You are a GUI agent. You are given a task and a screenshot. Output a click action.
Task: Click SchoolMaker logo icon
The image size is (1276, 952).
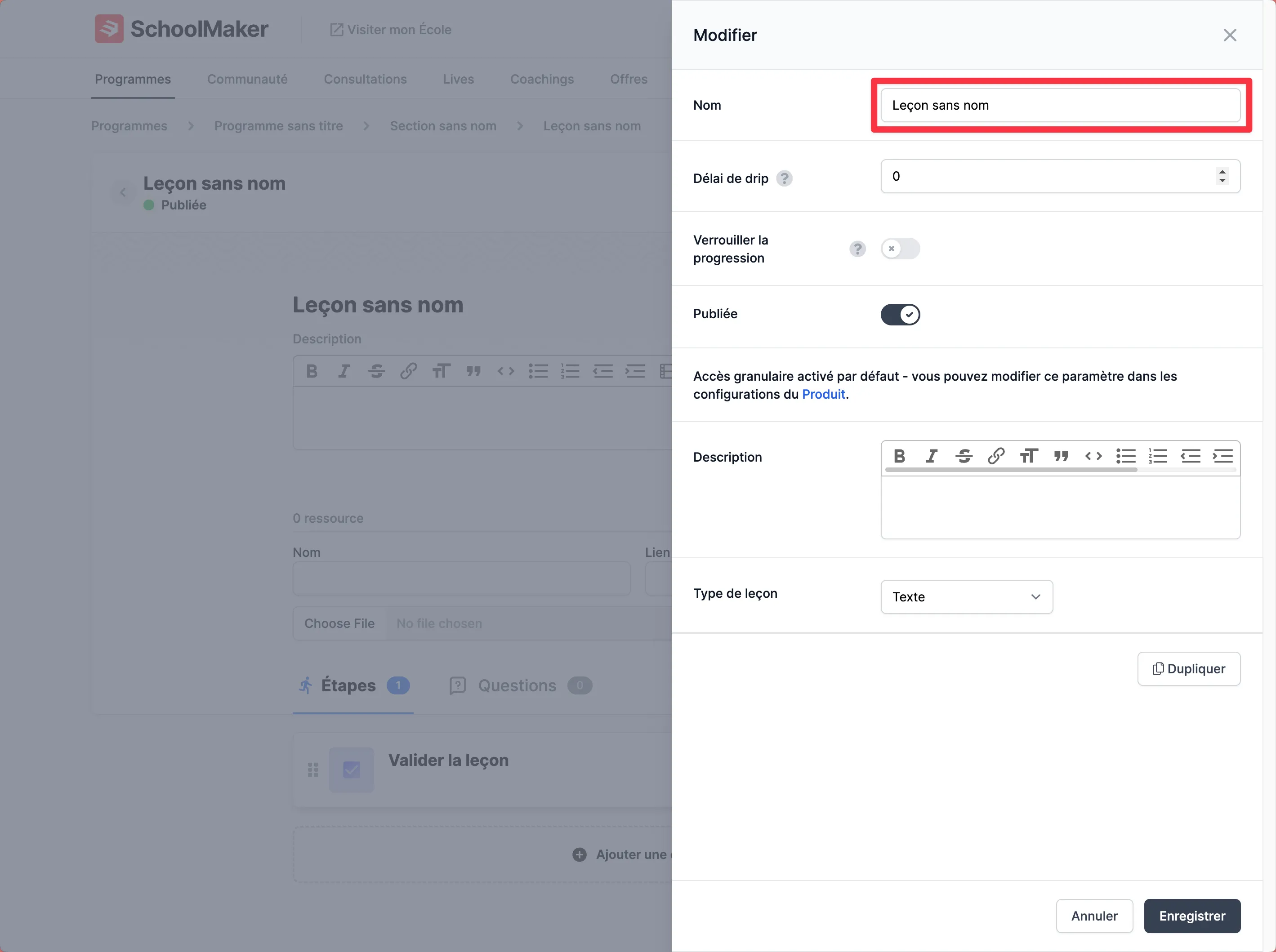(109, 29)
